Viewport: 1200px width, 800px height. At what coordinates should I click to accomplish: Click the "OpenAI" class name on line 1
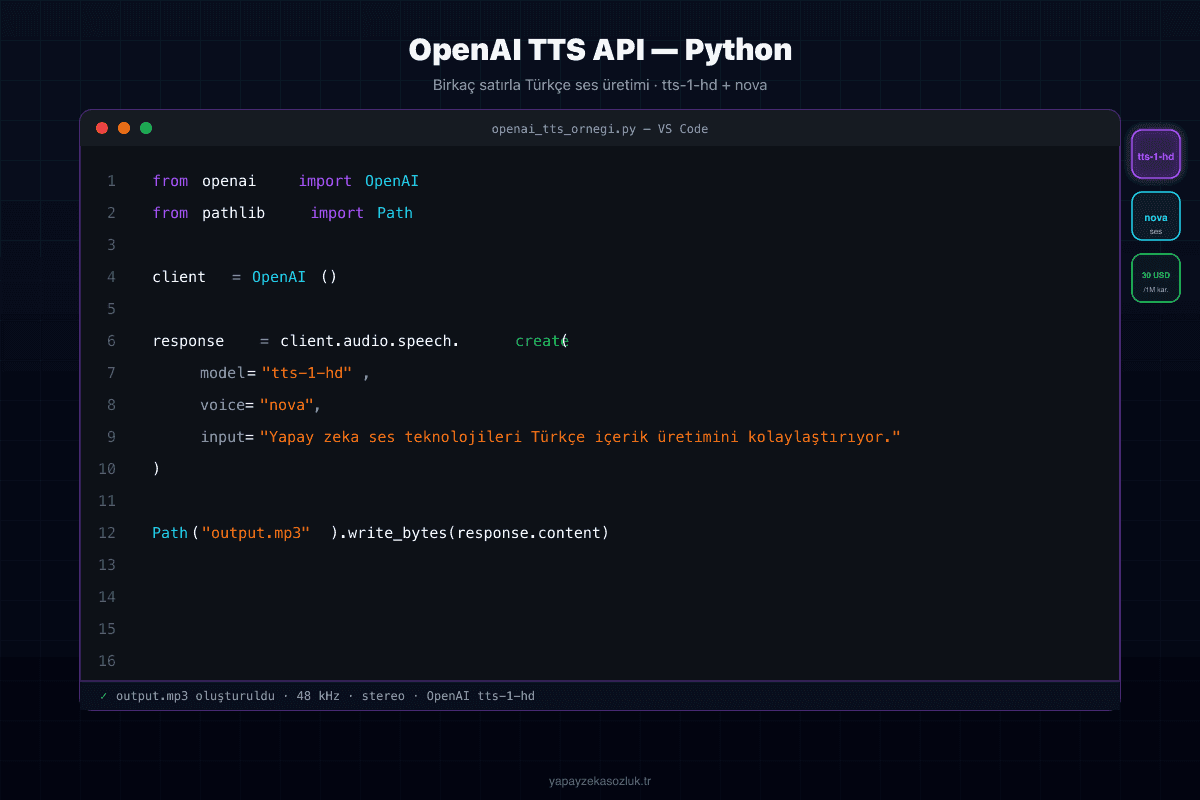click(392, 181)
